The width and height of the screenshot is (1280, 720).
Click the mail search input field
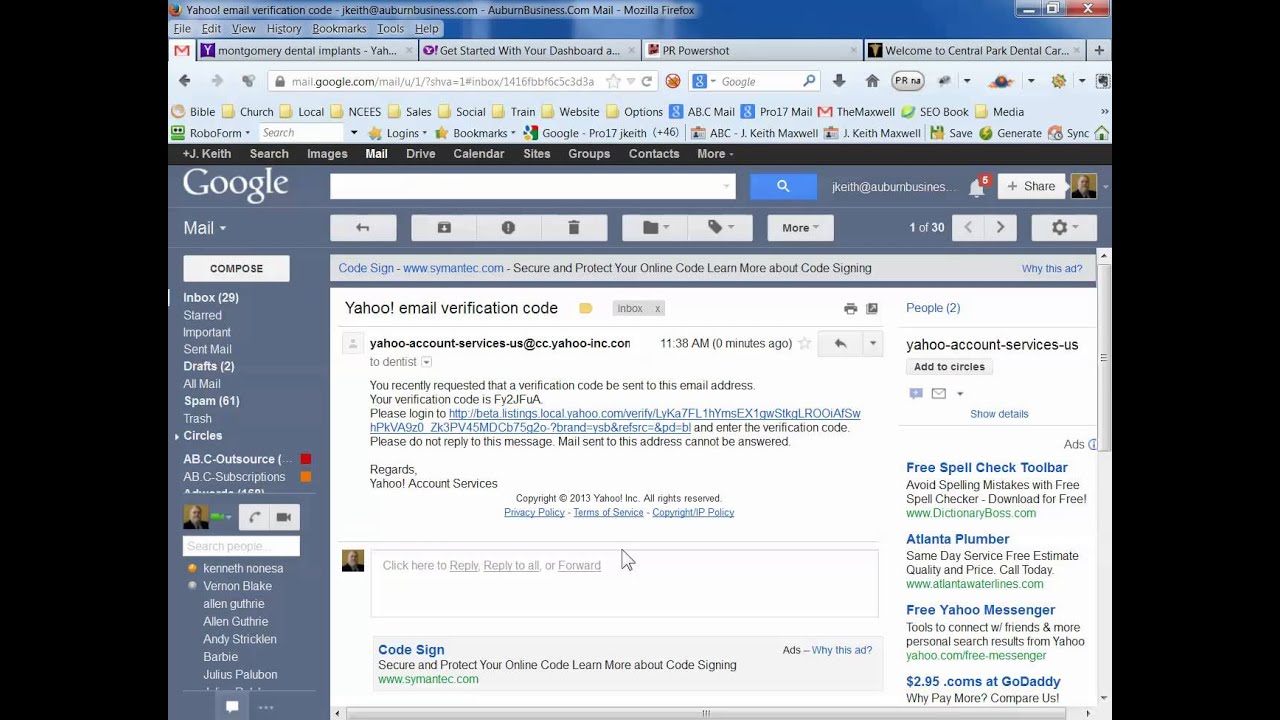point(530,186)
